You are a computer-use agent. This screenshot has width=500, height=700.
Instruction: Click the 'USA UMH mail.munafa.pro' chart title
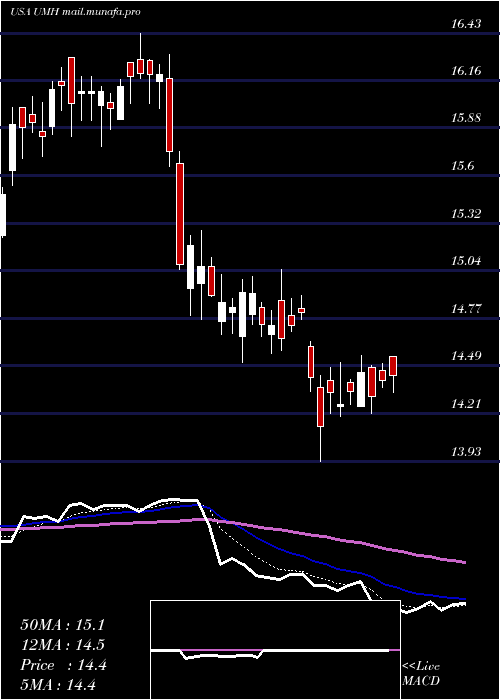(x=75, y=12)
